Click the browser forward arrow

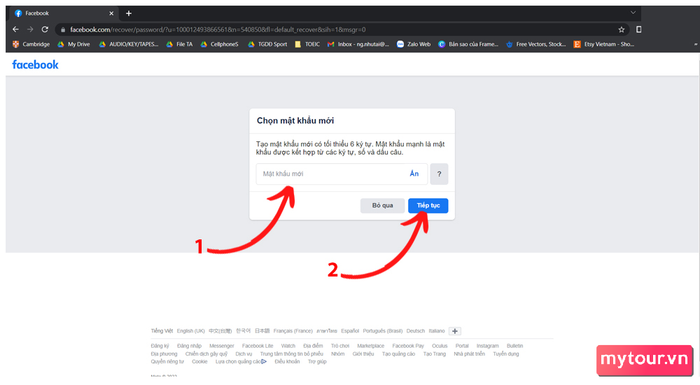click(x=30, y=29)
